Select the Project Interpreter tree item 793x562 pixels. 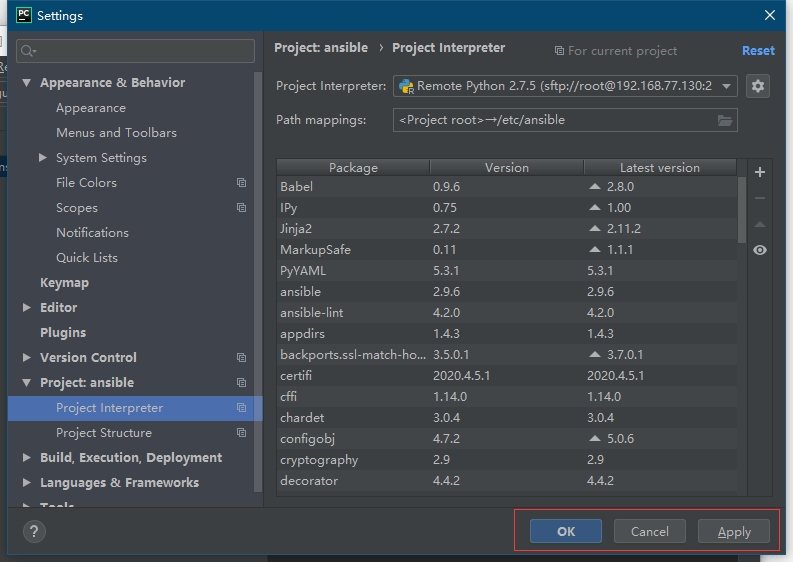tap(135, 408)
